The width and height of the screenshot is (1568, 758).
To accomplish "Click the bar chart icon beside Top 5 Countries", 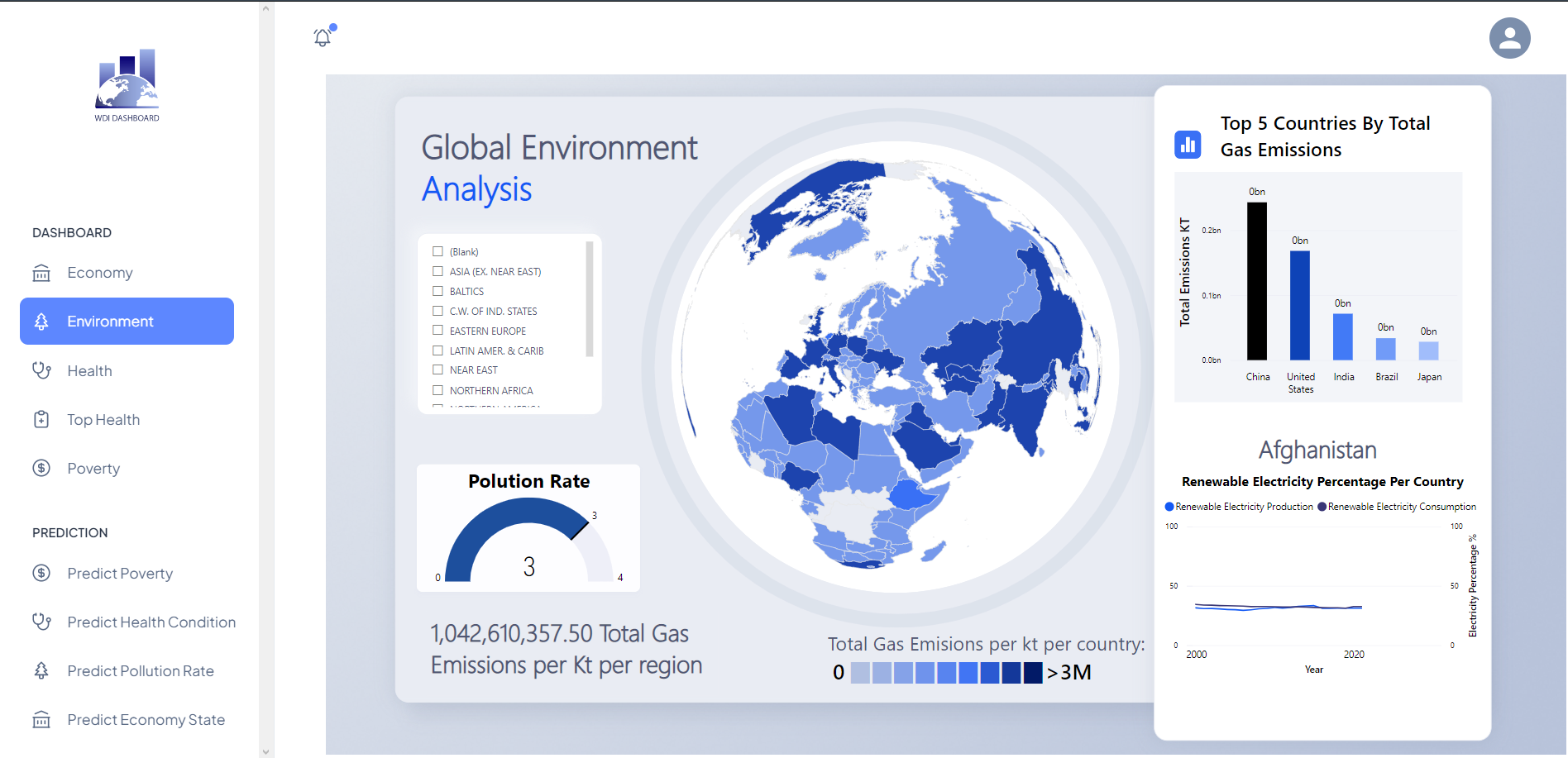I will pyautogui.click(x=1188, y=144).
